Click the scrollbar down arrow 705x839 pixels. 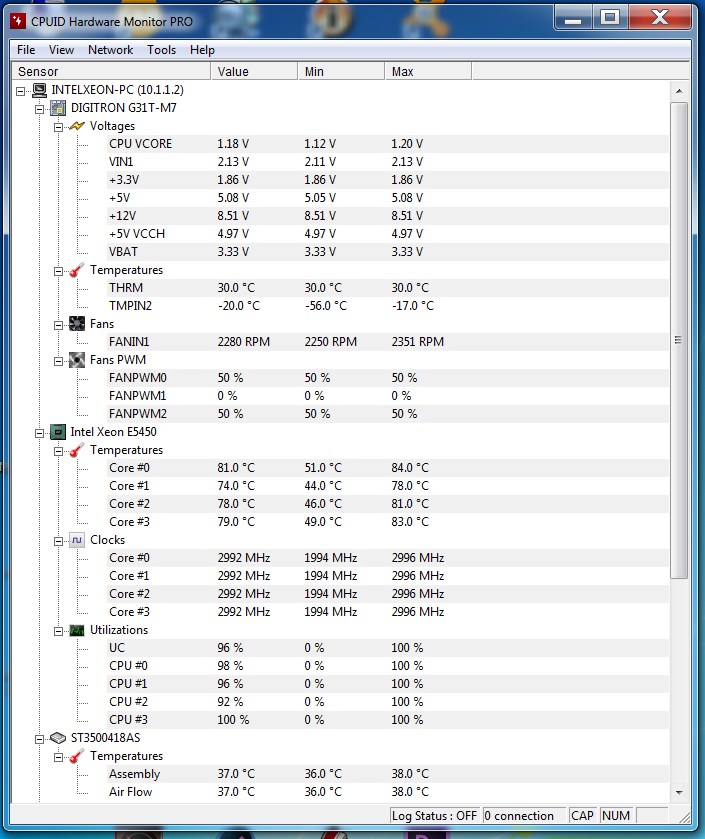679,792
